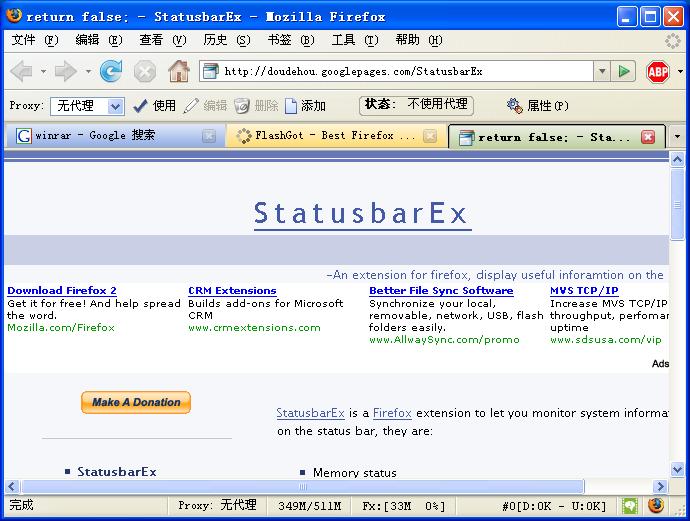The height and width of the screenshot is (521, 690).
Task: Open the Adblock Plus dropdown arrow
Action: tap(680, 71)
